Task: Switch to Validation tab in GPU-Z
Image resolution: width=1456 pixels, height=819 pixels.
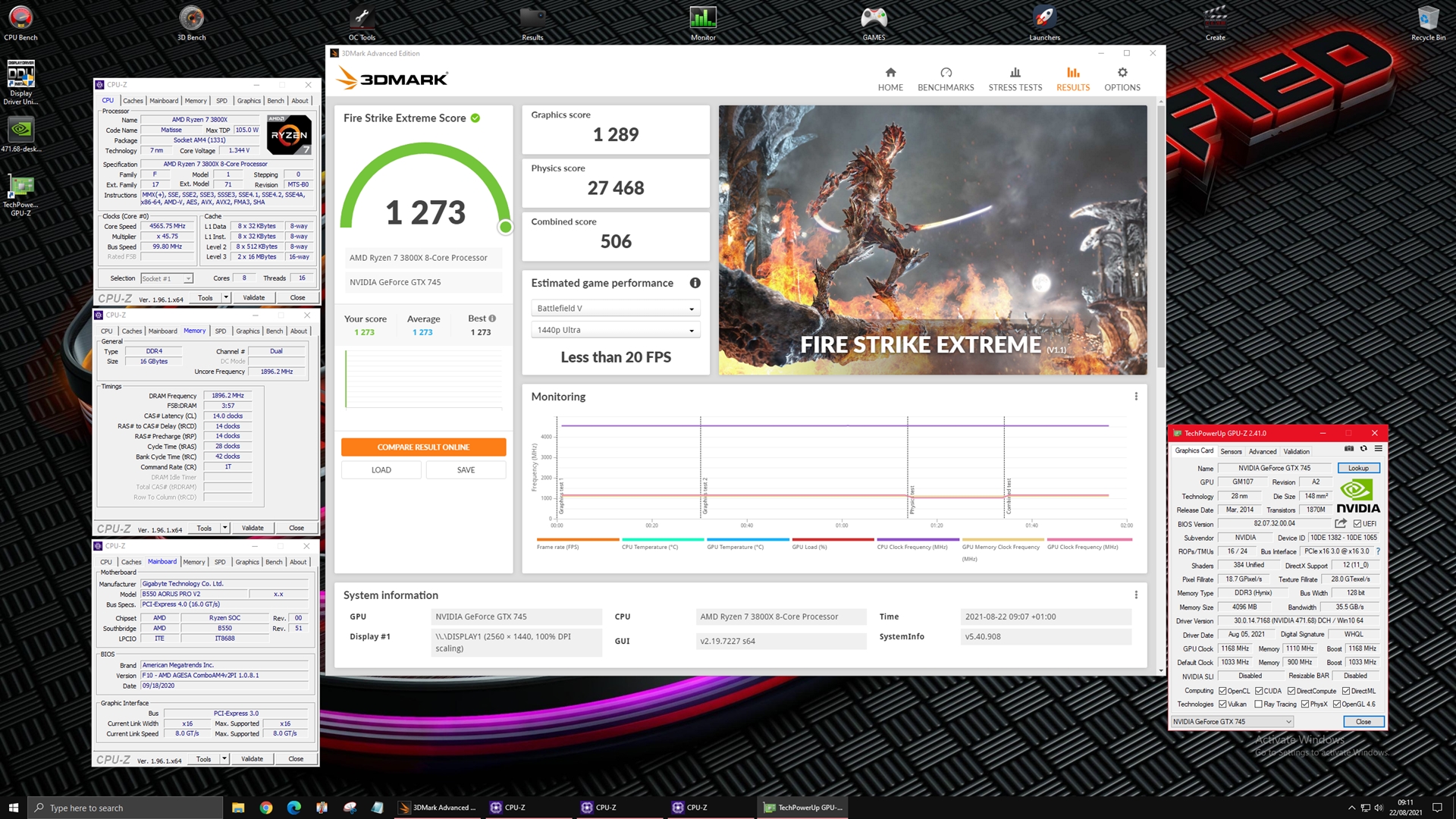Action: (x=1296, y=451)
